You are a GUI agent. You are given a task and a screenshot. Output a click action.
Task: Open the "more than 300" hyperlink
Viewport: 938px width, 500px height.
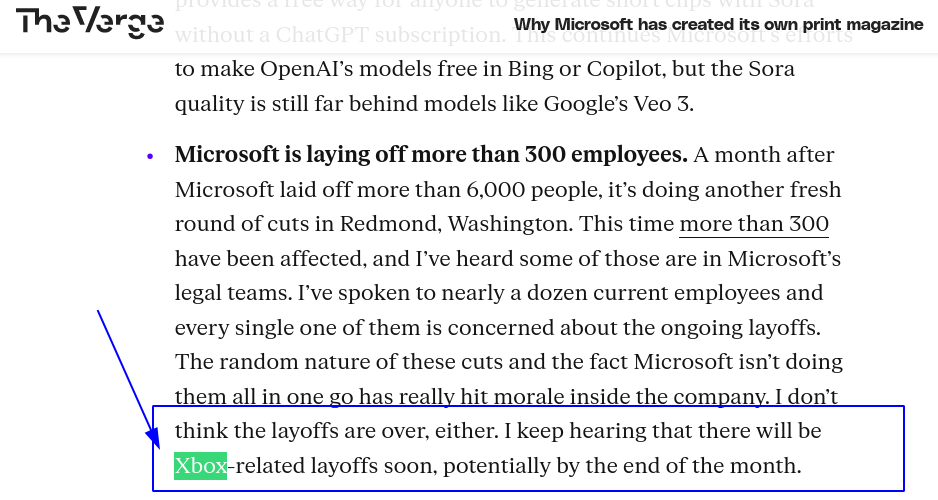[754, 224]
